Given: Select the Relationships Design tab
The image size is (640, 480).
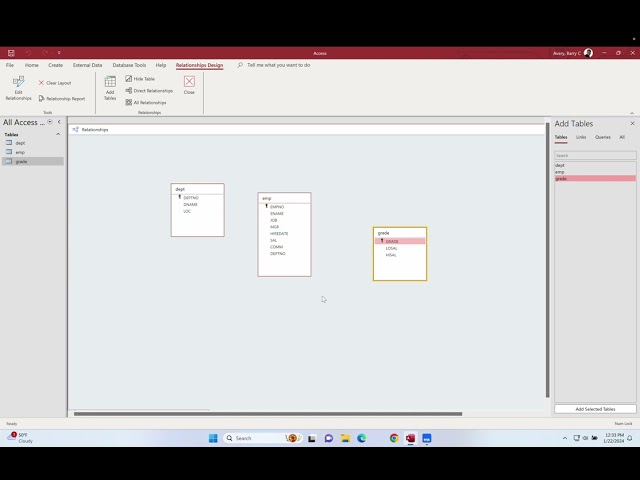Looking at the screenshot, I should point(199,65).
